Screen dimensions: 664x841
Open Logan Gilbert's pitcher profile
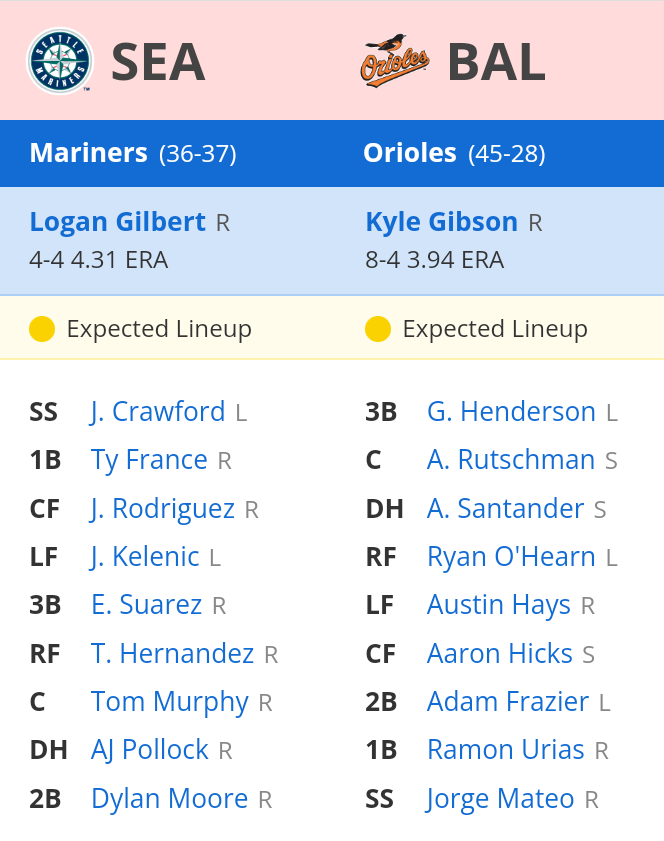click(x=117, y=222)
